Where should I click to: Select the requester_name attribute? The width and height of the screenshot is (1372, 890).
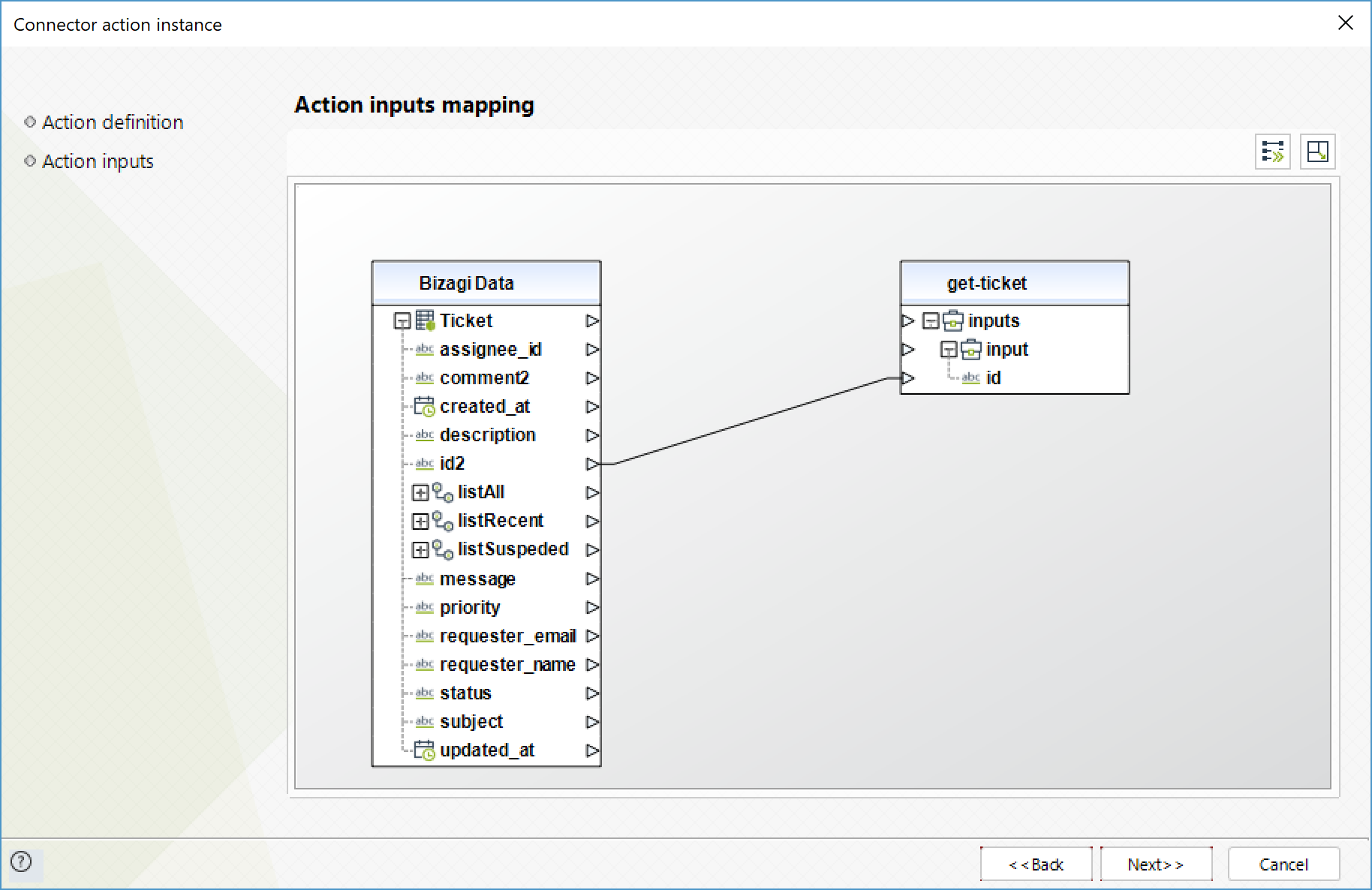[507, 664]
